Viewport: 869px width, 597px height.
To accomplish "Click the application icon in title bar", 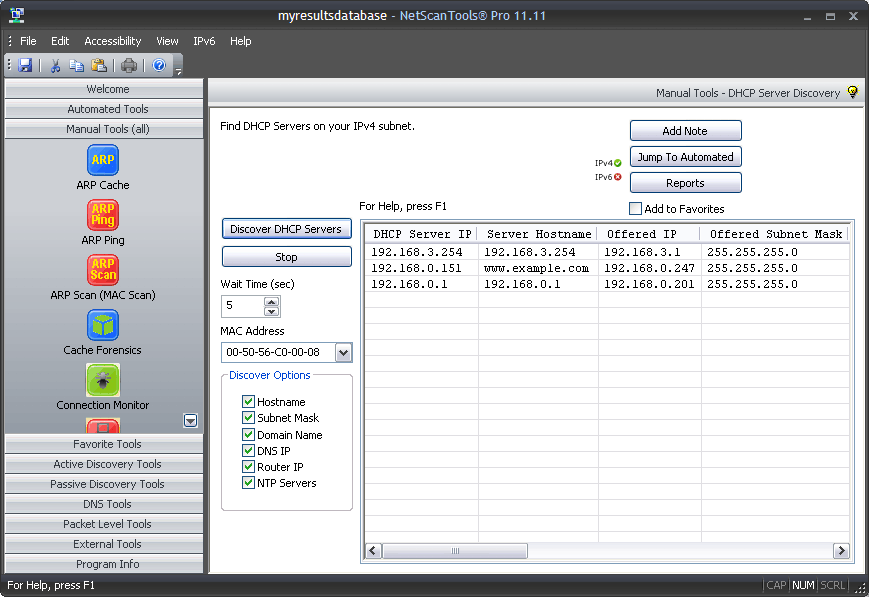I will (x=17, y=16).
